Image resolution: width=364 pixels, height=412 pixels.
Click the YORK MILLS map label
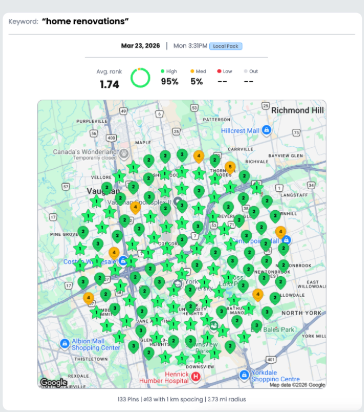point(314,336)
